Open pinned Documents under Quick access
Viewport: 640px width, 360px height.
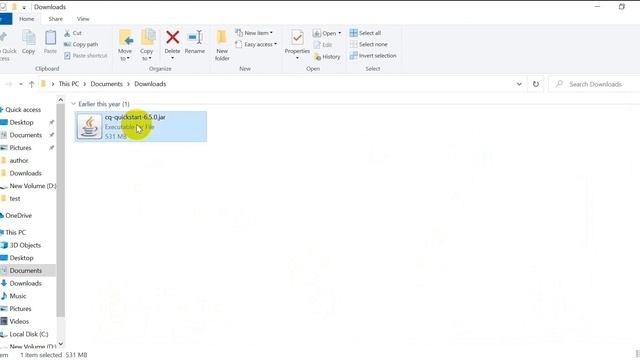[x=25, y=135]
